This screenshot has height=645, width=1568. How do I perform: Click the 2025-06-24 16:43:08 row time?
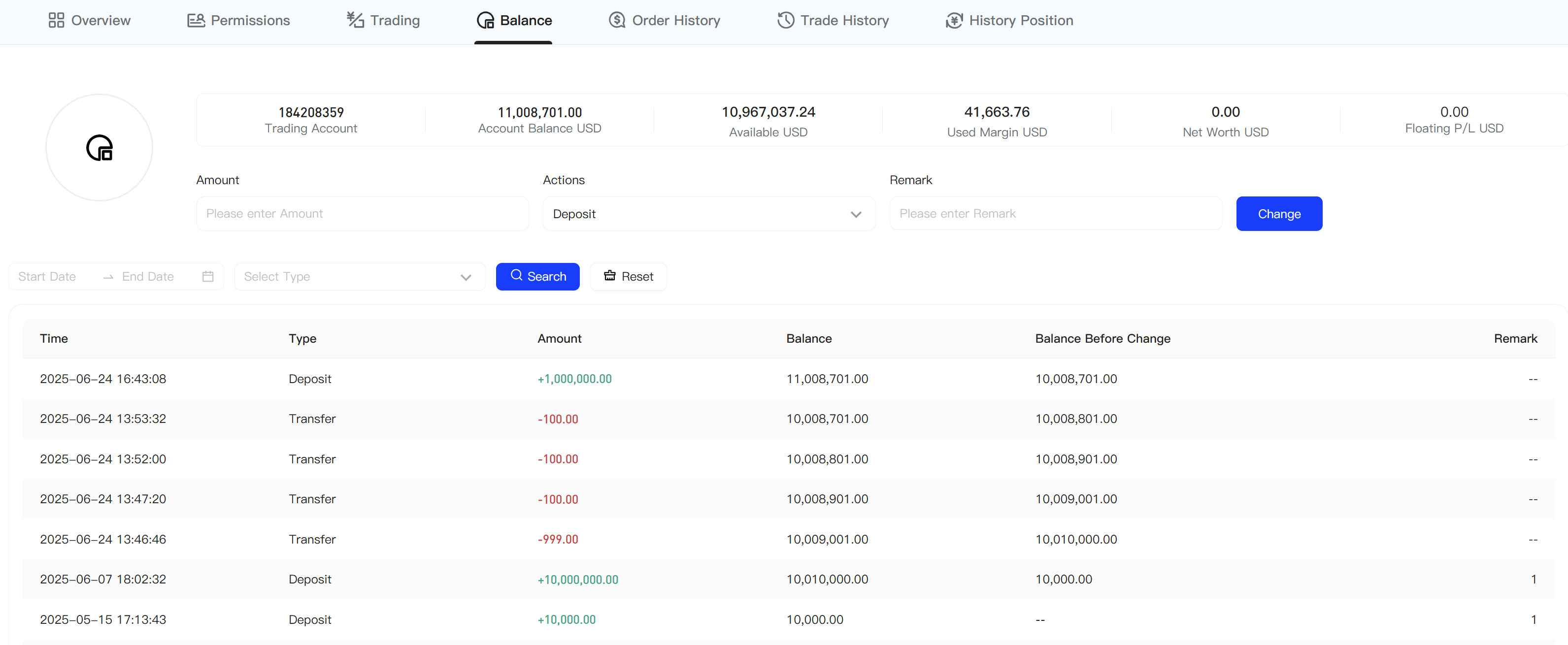pos(103,379)
